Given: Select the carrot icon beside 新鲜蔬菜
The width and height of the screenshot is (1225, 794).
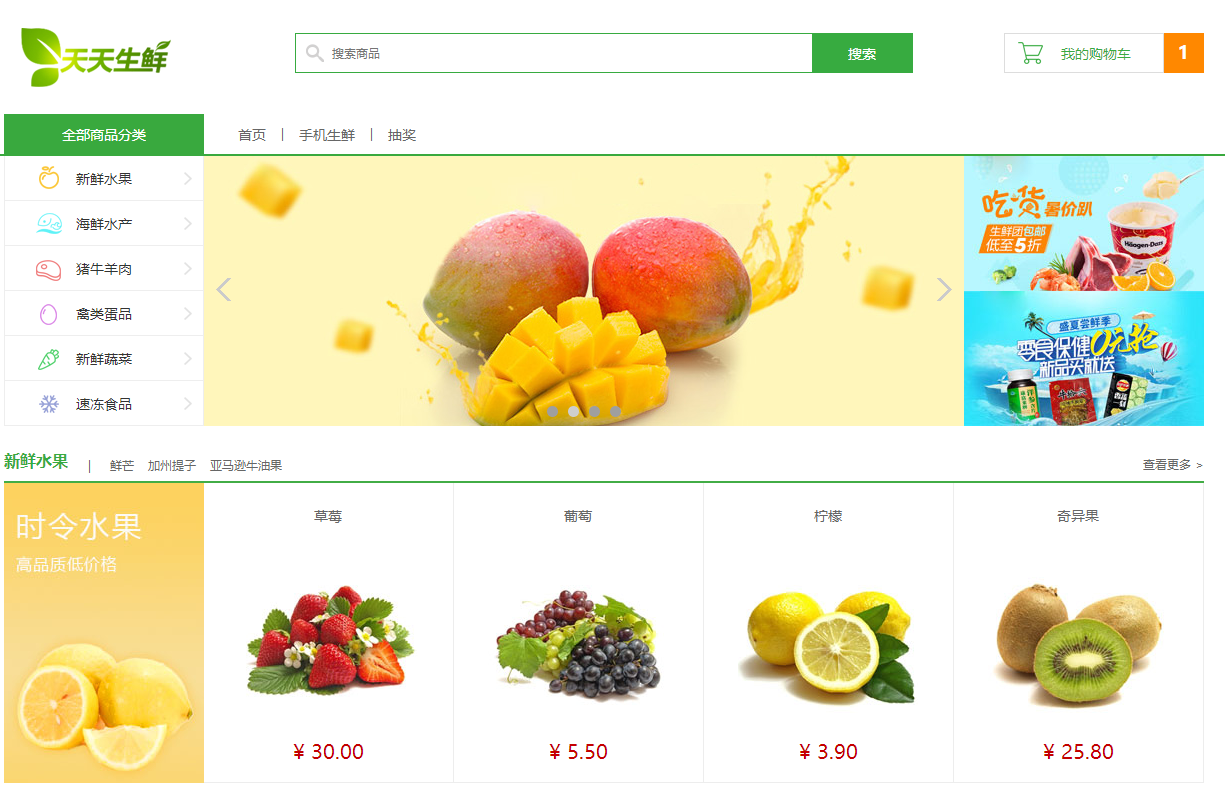Looking at the screenshot, I should [x=49, y=359].
